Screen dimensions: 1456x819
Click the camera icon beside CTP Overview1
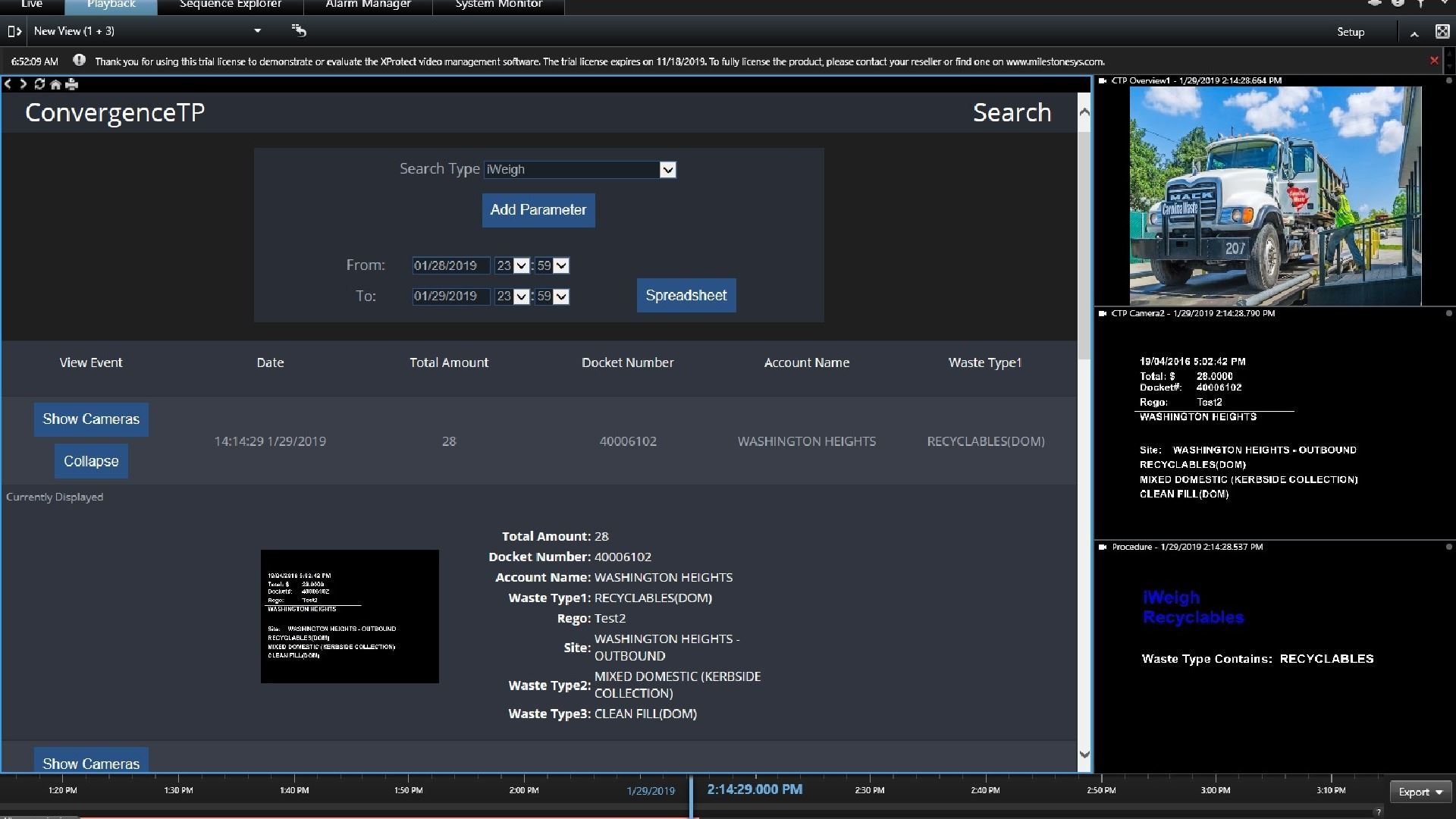point(1103,80)
